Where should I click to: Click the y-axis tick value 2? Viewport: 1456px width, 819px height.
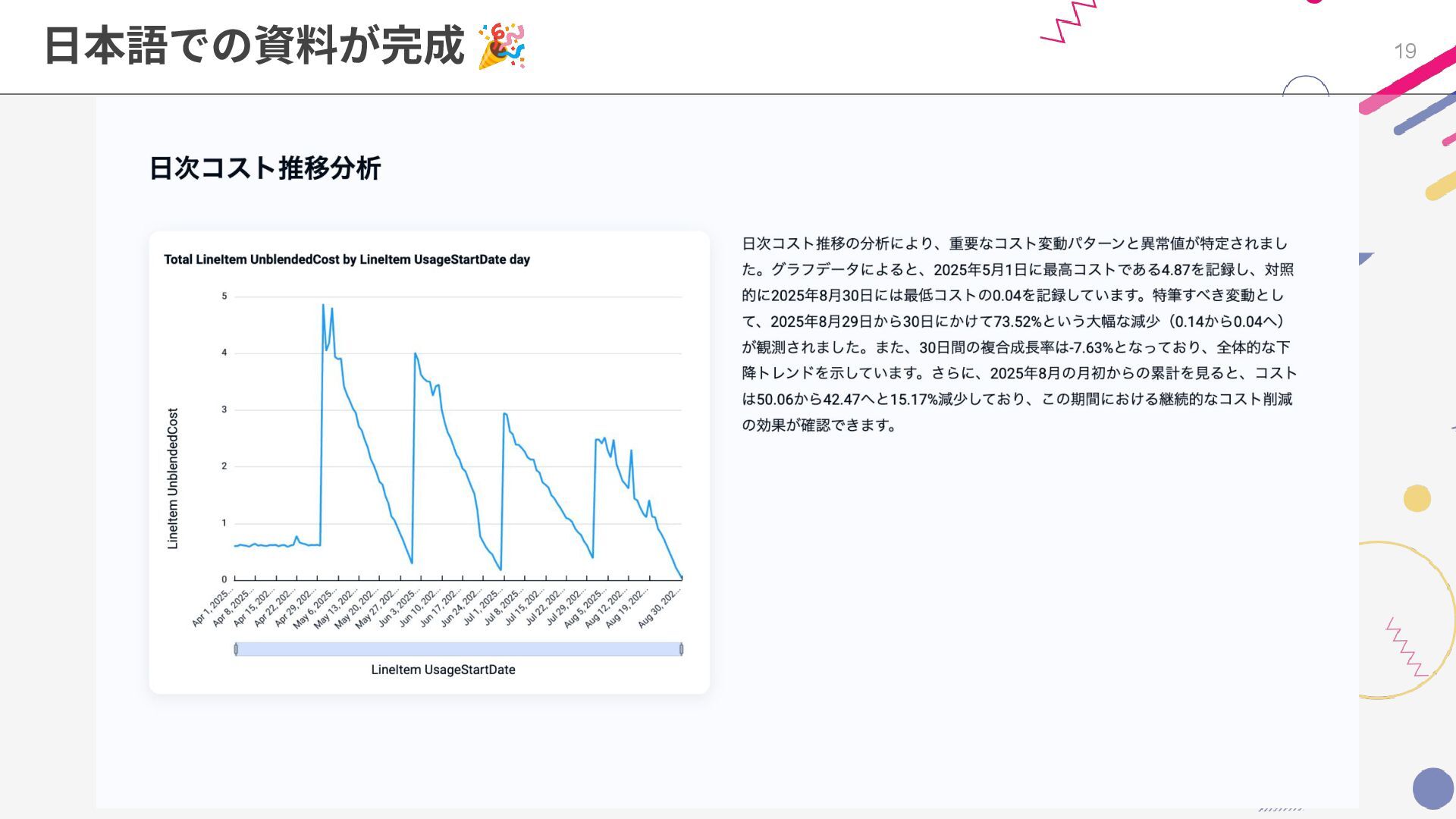tap(224, 466)
